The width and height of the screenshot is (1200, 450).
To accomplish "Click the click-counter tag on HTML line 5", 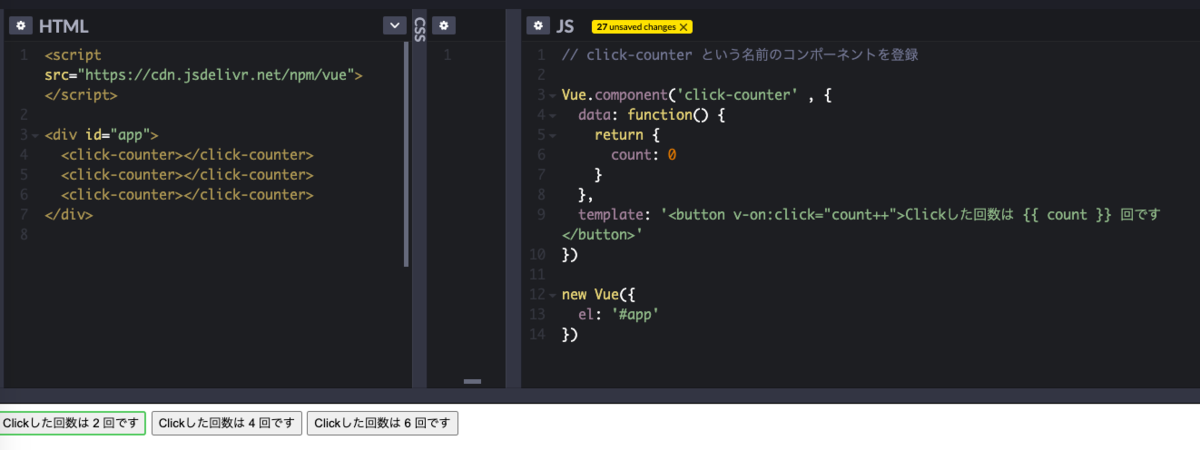I will point(187,175).
